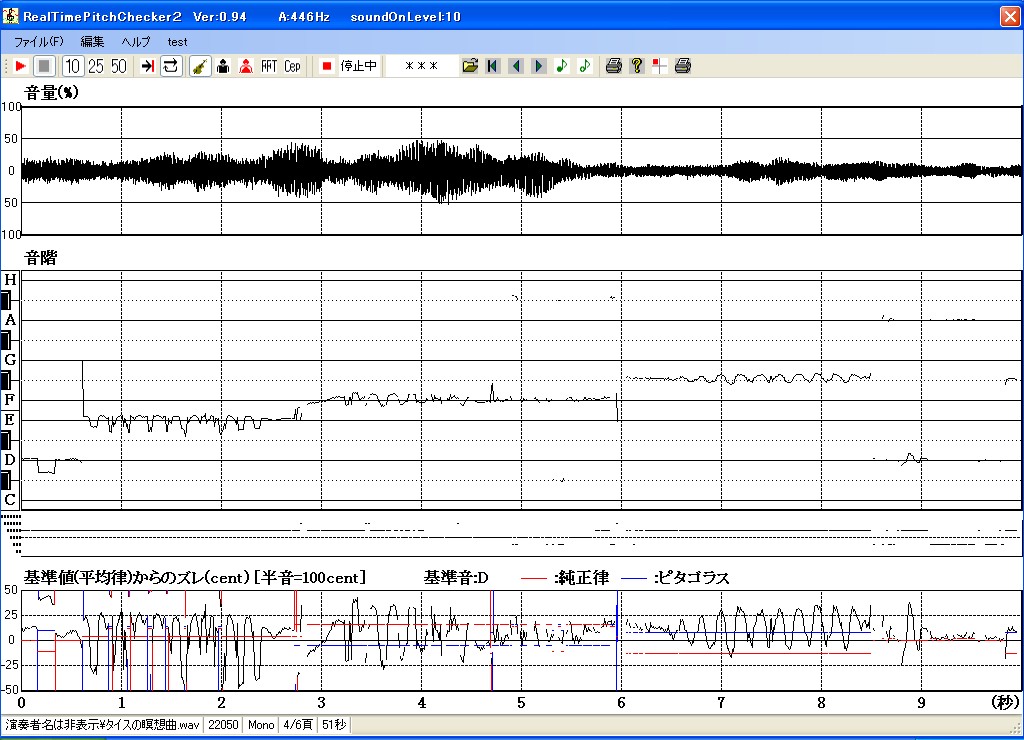1024x740 pixels.
Task: Click the A note key label
Action: click(10, 320)
